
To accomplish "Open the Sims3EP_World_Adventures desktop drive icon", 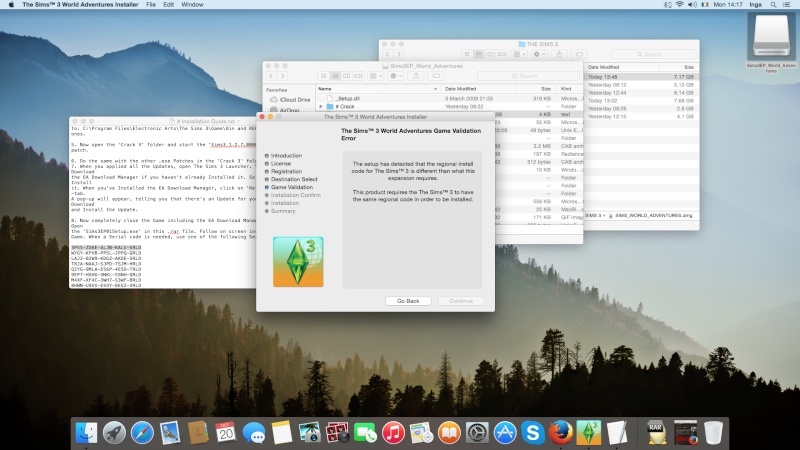I will (771, 38).
